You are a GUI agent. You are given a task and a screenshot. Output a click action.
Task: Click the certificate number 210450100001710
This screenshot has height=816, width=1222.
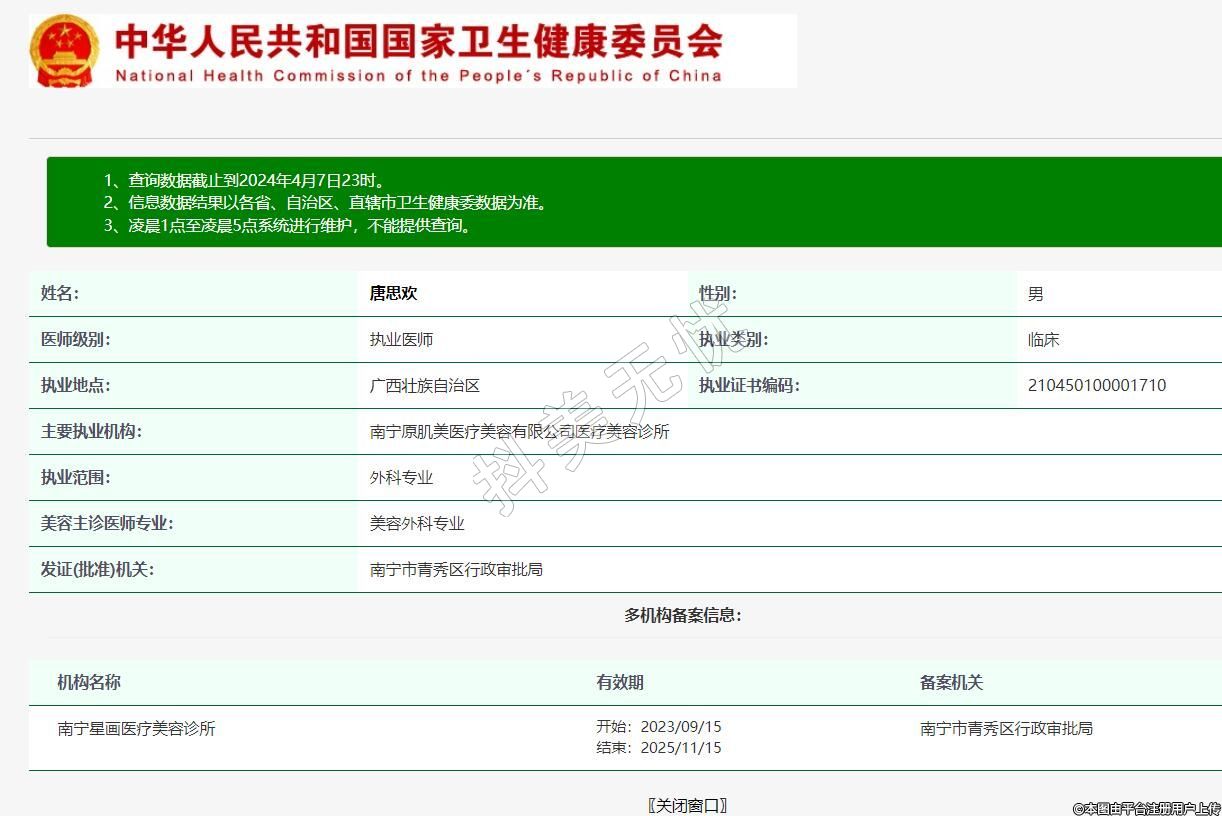[x=1096, y=386]
